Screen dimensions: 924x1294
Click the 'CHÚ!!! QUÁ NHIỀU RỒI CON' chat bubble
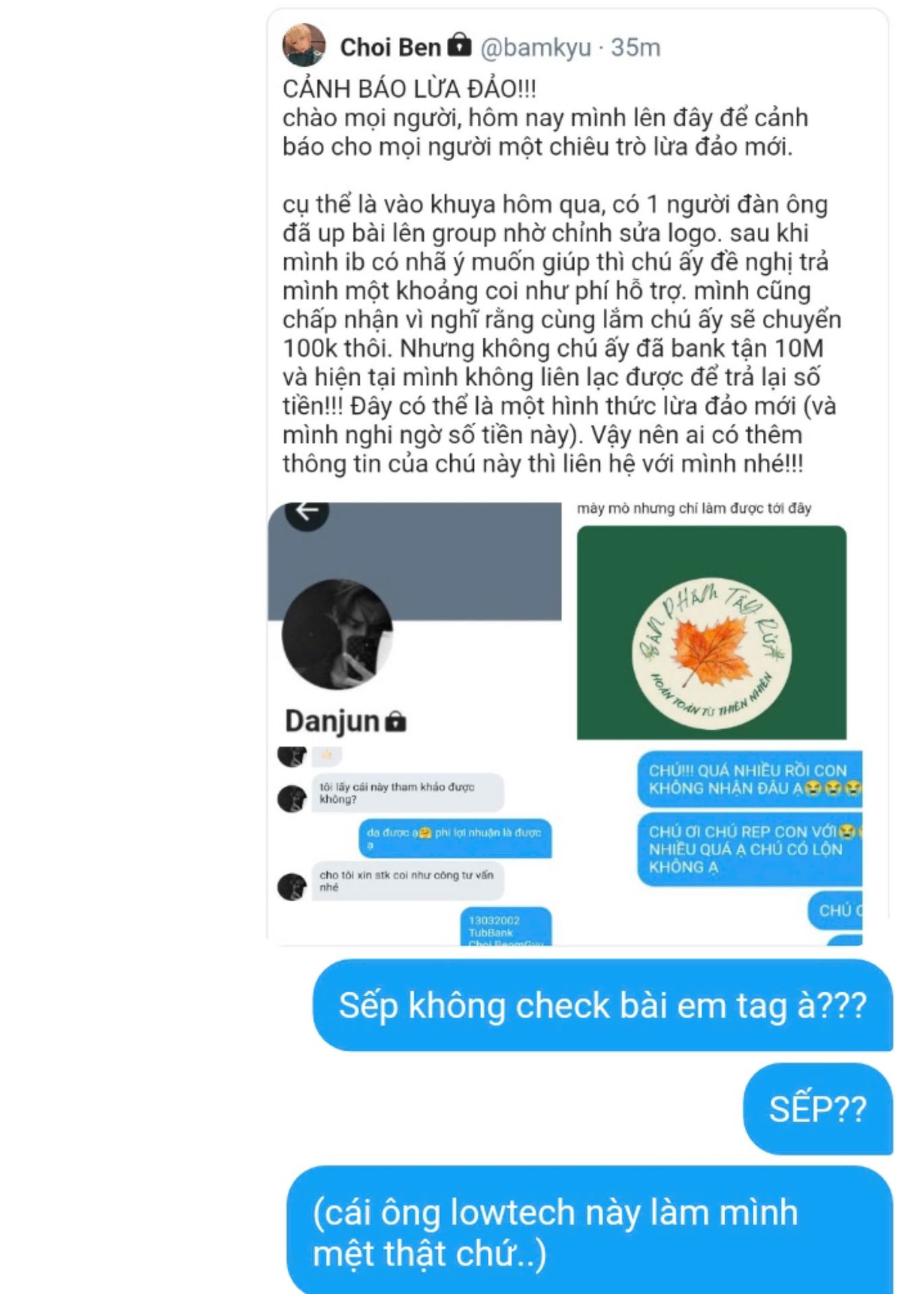tap(750, 779)
